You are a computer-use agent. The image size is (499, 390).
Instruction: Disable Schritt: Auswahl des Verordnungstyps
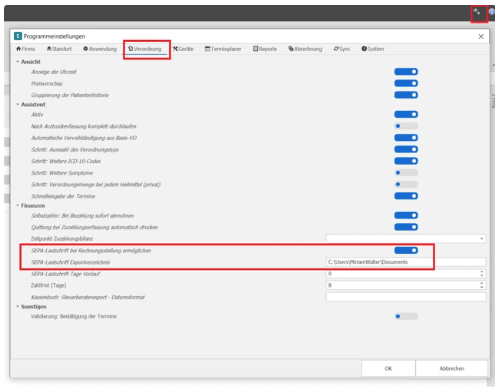point(406,149)
